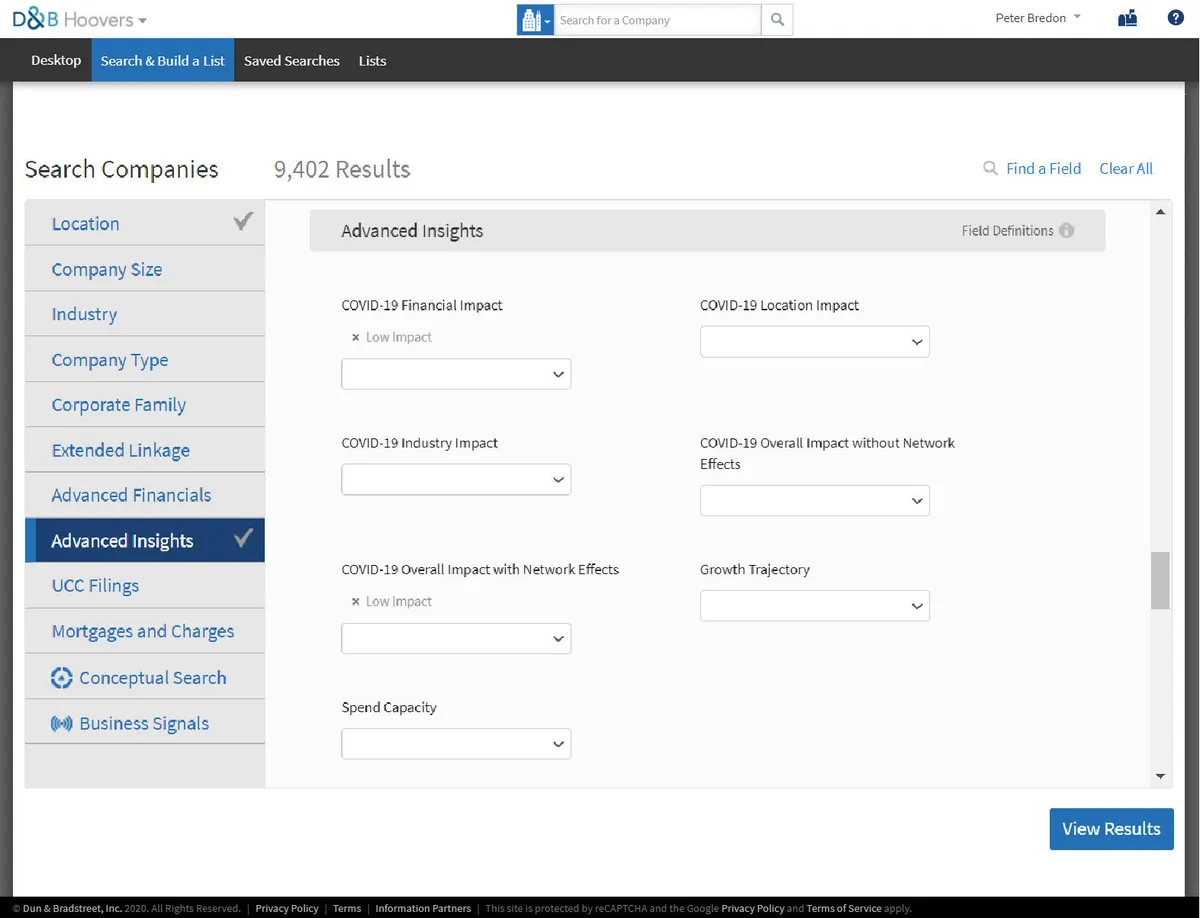Viewport: 1200px width, 918px height.
Task: Click the View Results button
Action: pyautogui.click(x=1111, y=829)
